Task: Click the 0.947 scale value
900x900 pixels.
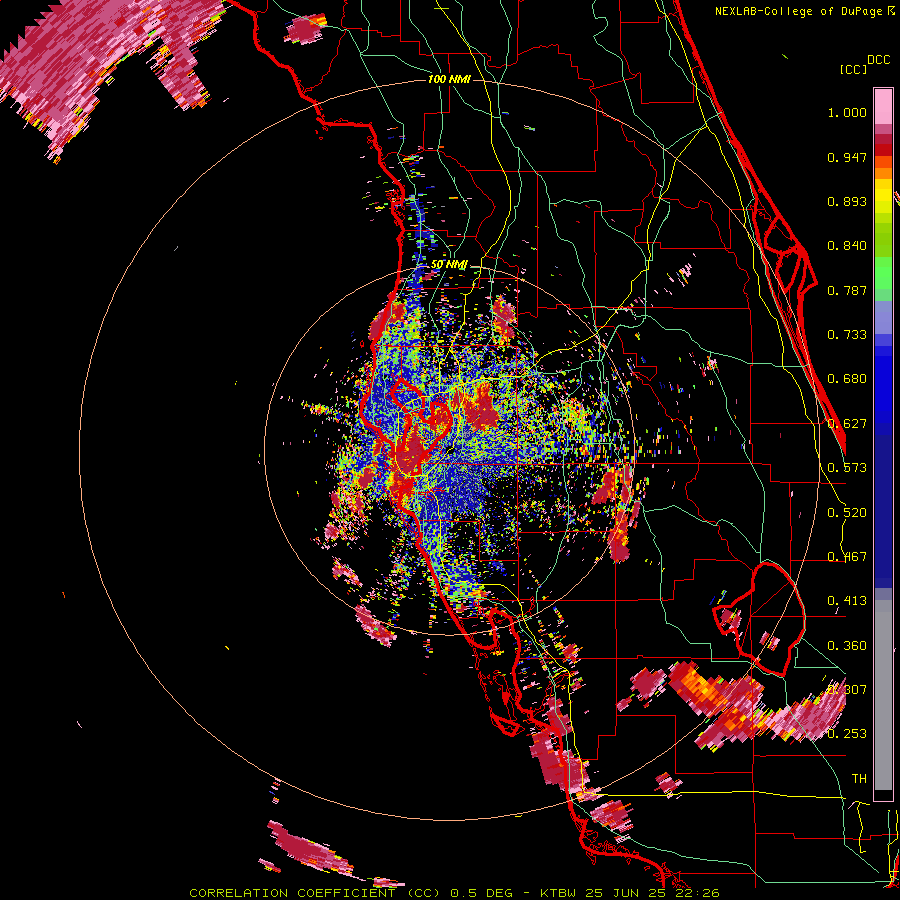Action: pyautogui.click(x=847, y=157)
